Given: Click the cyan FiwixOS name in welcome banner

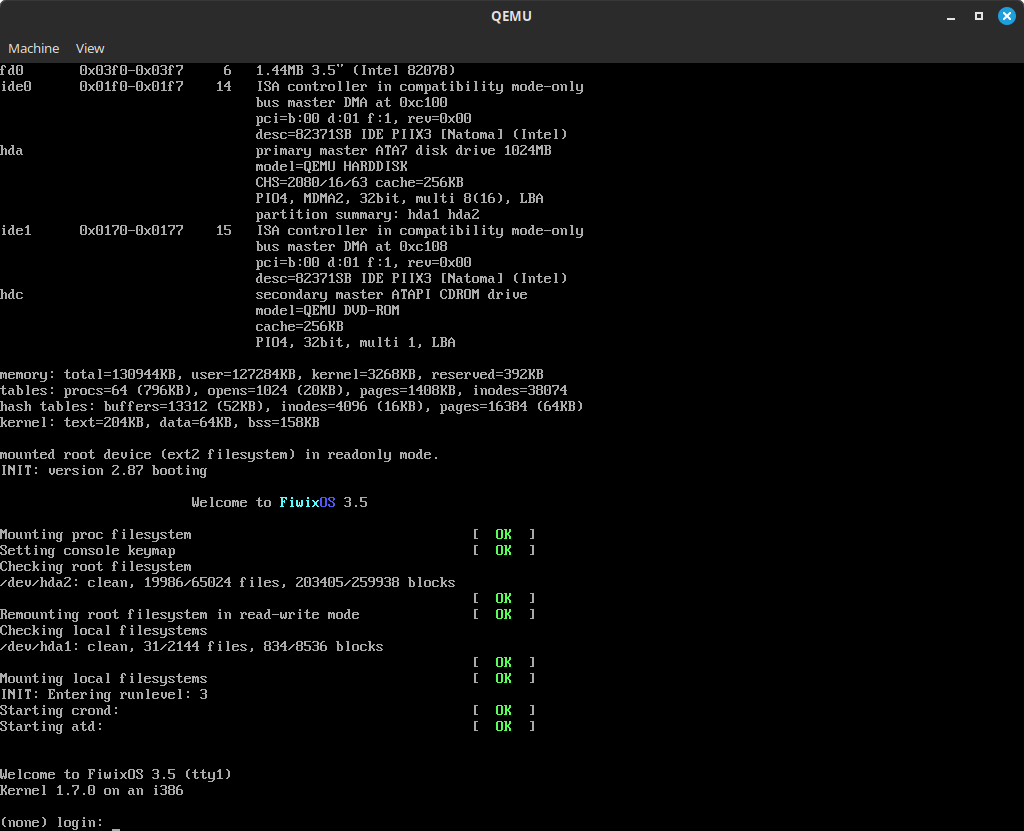Looking at the screenshot, I should [307, 502].
